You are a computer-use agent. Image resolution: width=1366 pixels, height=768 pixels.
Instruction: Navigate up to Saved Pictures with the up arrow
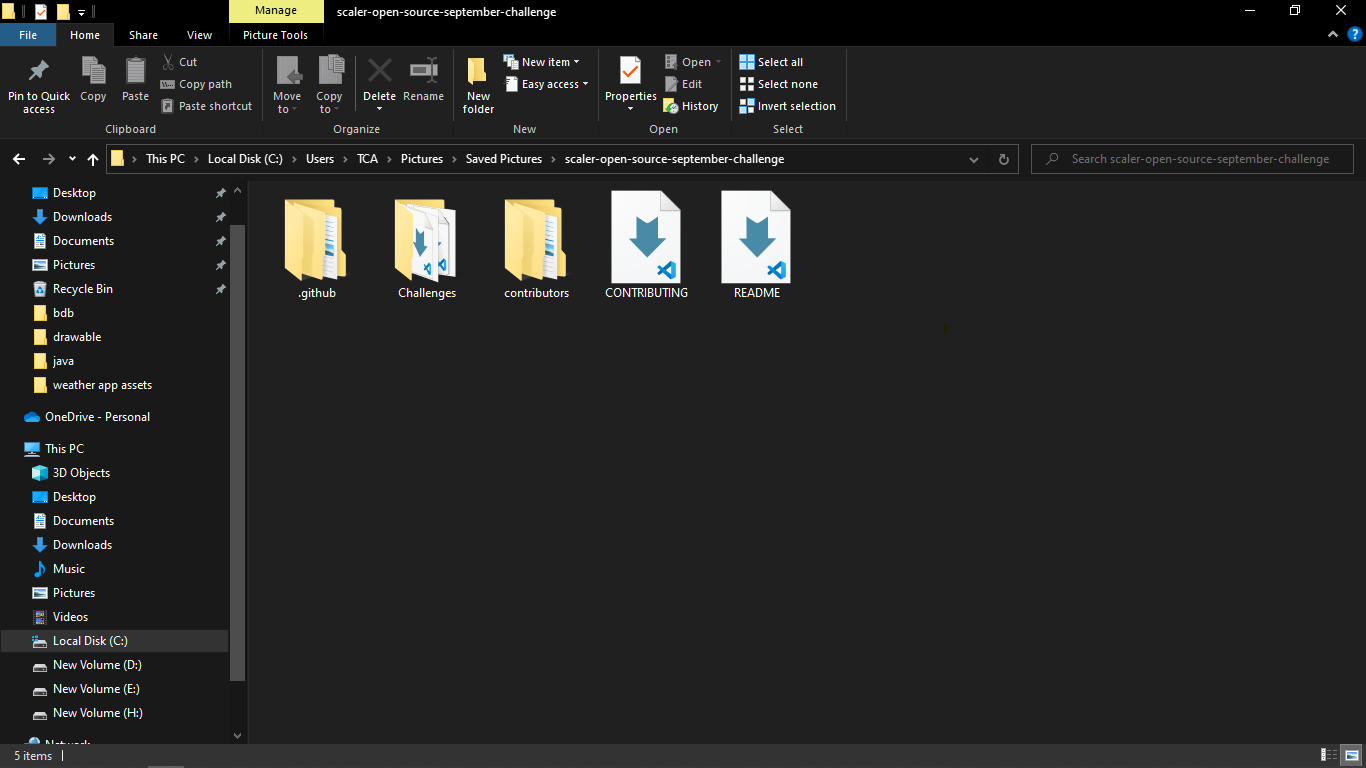[x=92, y=158]
